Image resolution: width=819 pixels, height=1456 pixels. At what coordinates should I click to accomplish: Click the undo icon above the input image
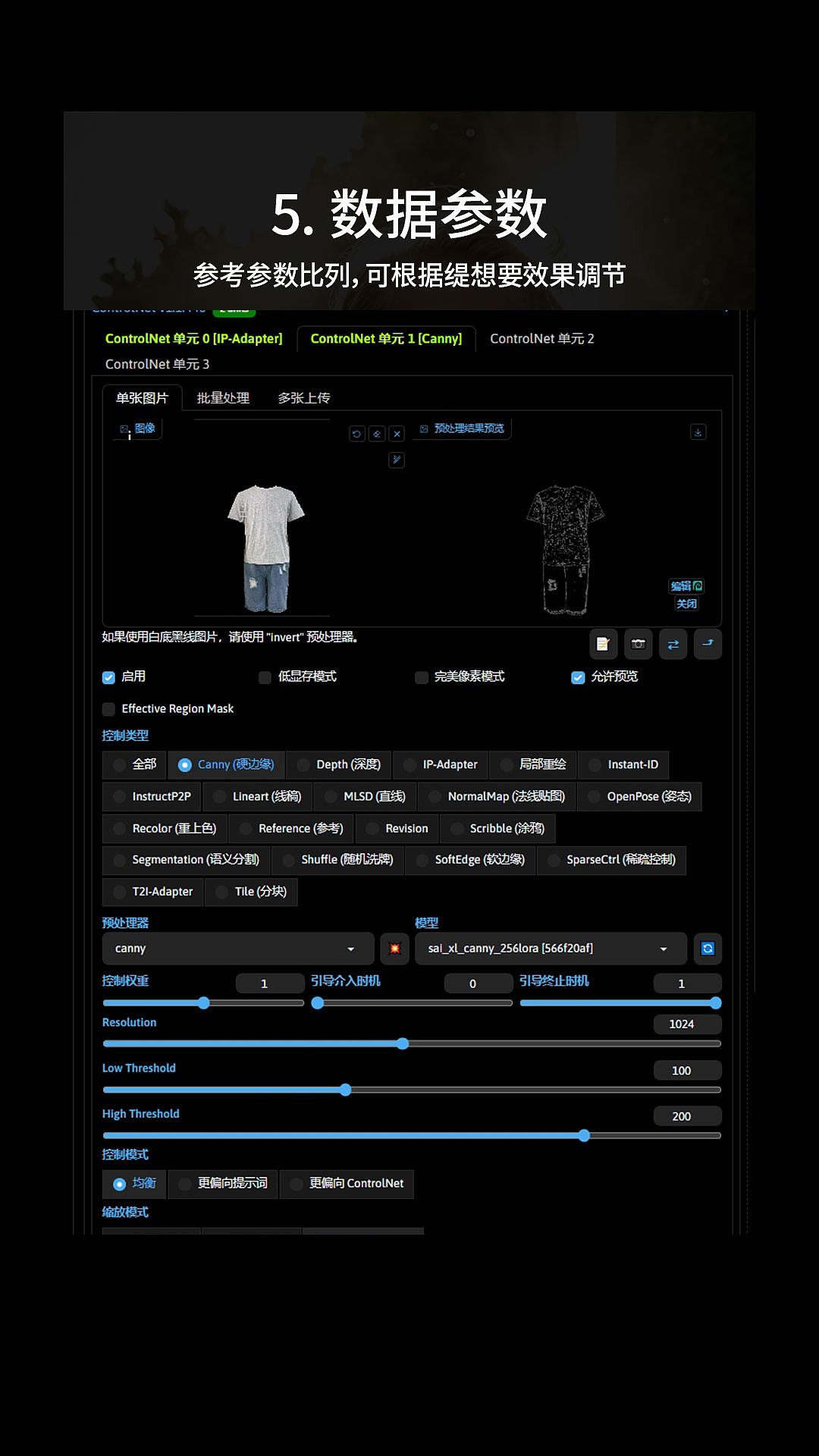pos(357,434)
